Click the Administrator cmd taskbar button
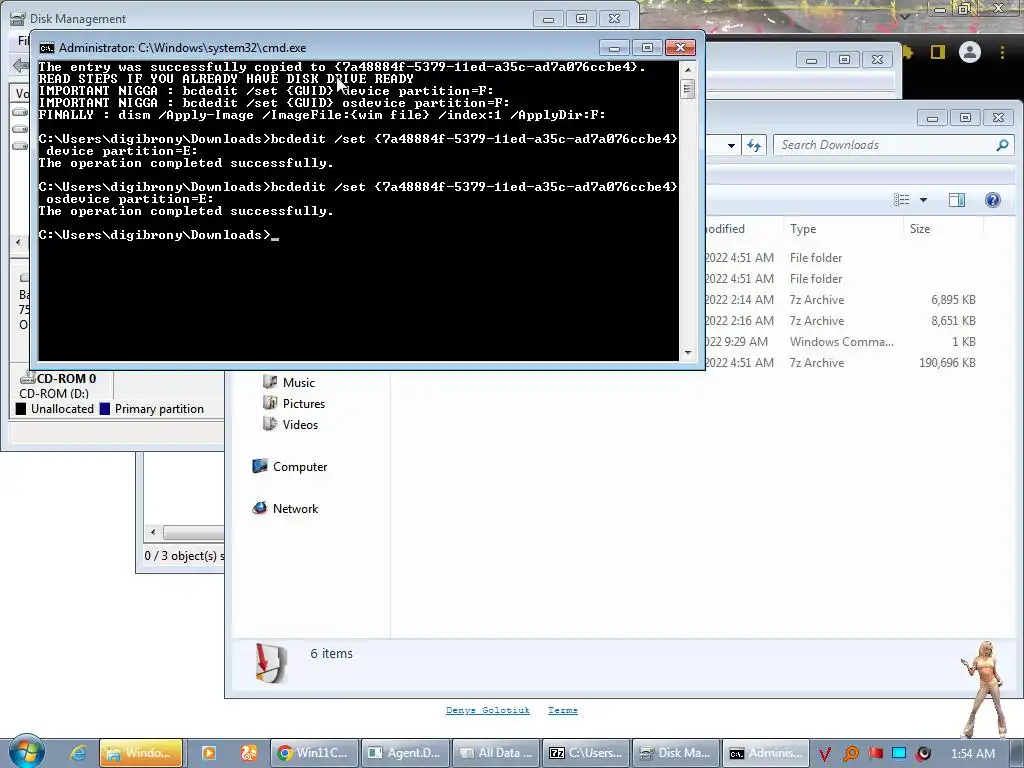Image resolution: width=1024 pixels, height=768 pixels. click(767, 753)
